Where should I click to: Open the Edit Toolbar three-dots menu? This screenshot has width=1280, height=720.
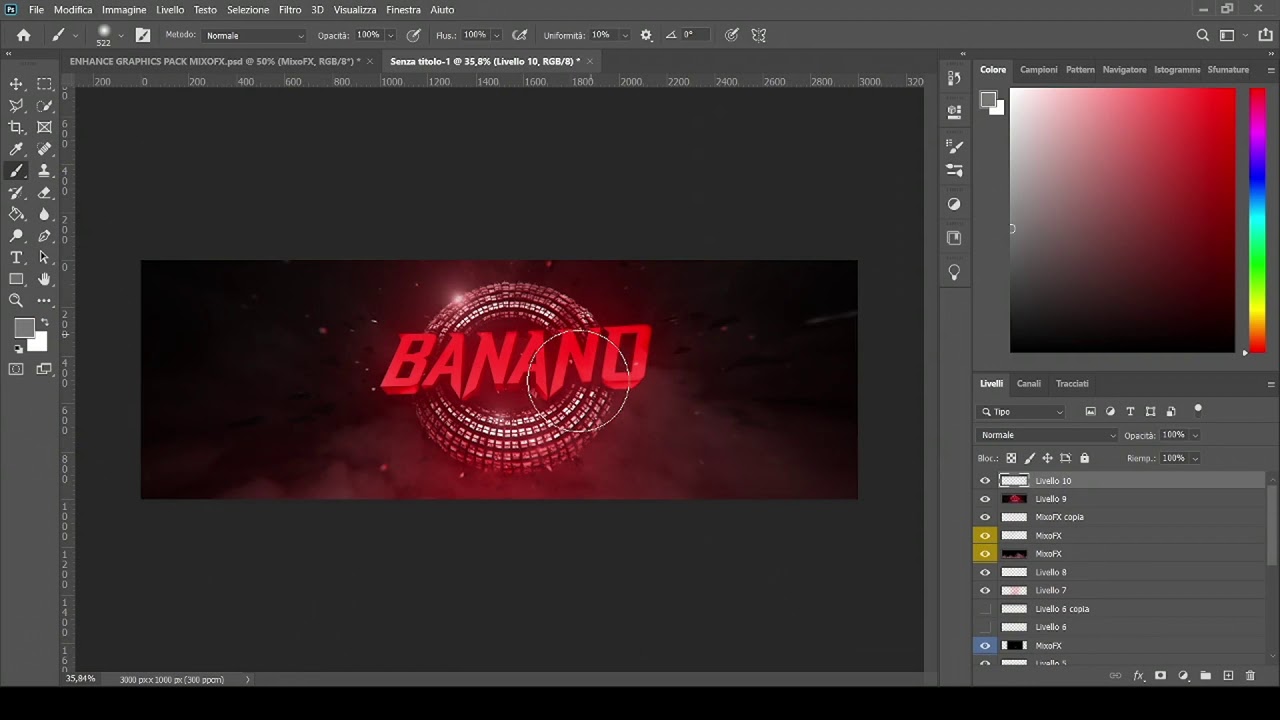44,300
